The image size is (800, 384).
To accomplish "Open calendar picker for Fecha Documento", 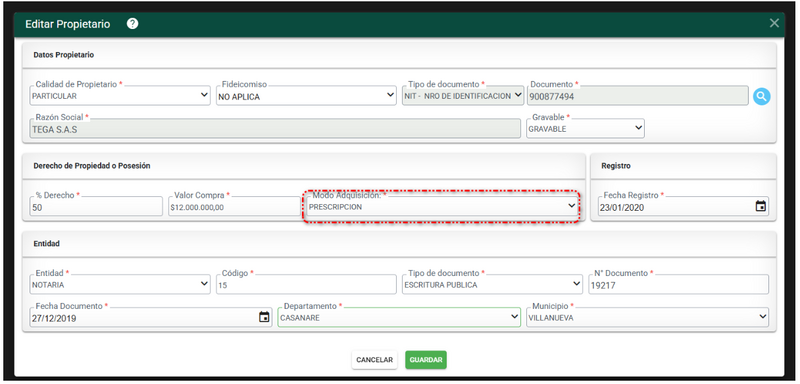I will (x=264, y=317).
